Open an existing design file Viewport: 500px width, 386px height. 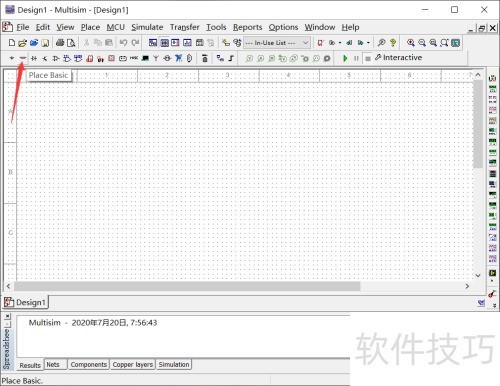pos(22,43)
